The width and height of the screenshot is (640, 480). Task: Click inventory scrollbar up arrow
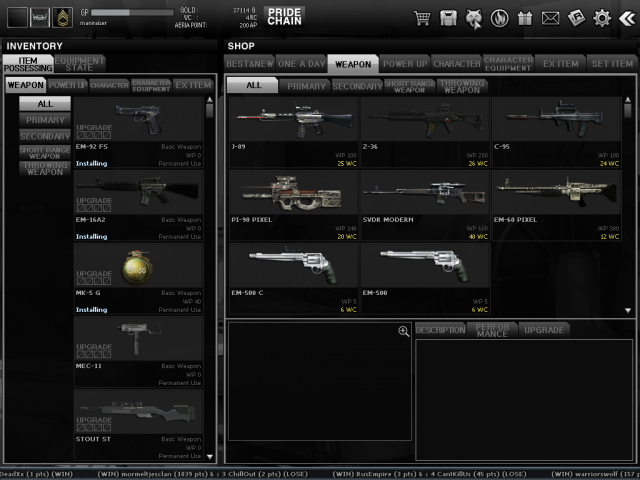pyautogui.click(x=210, y=100)
